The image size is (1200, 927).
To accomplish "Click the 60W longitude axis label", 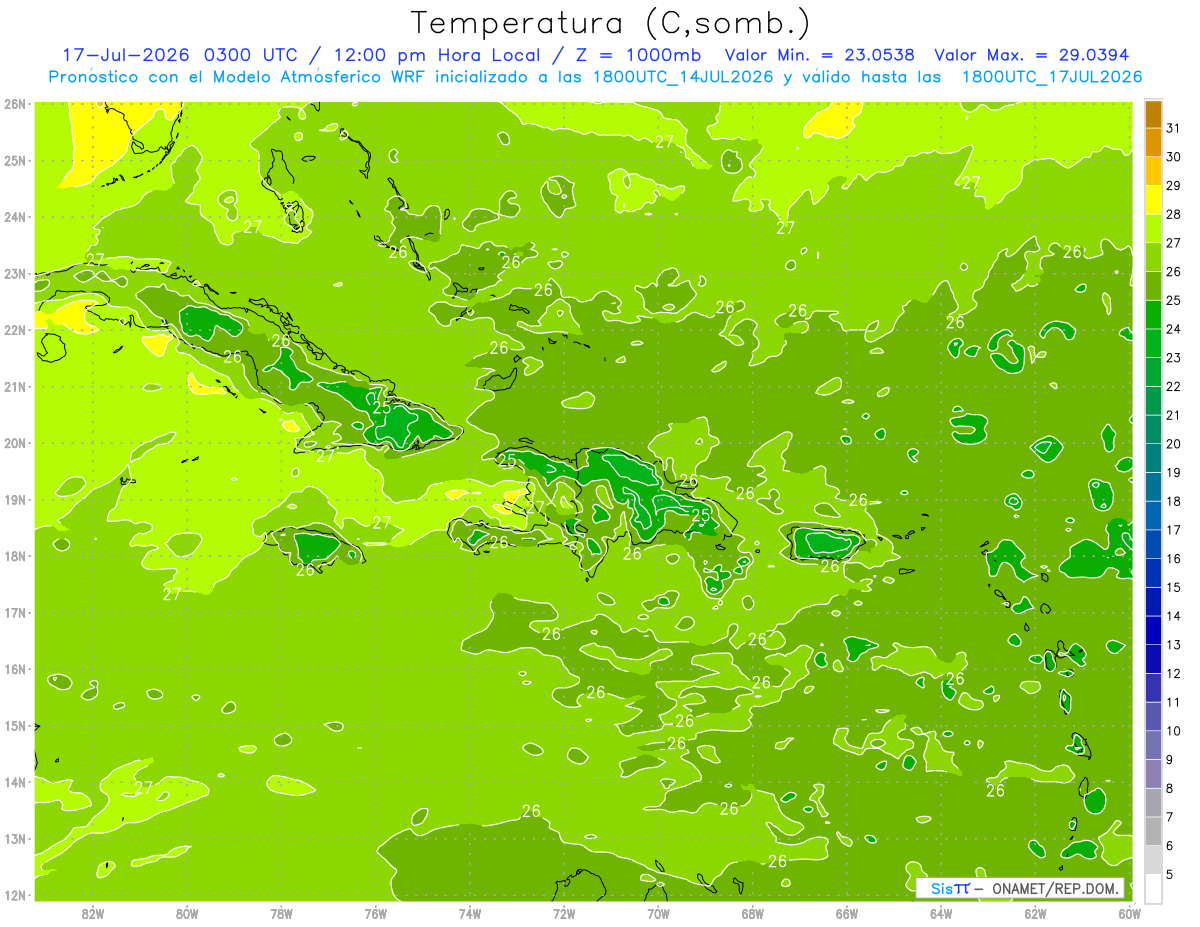I will click(1129, 913).
